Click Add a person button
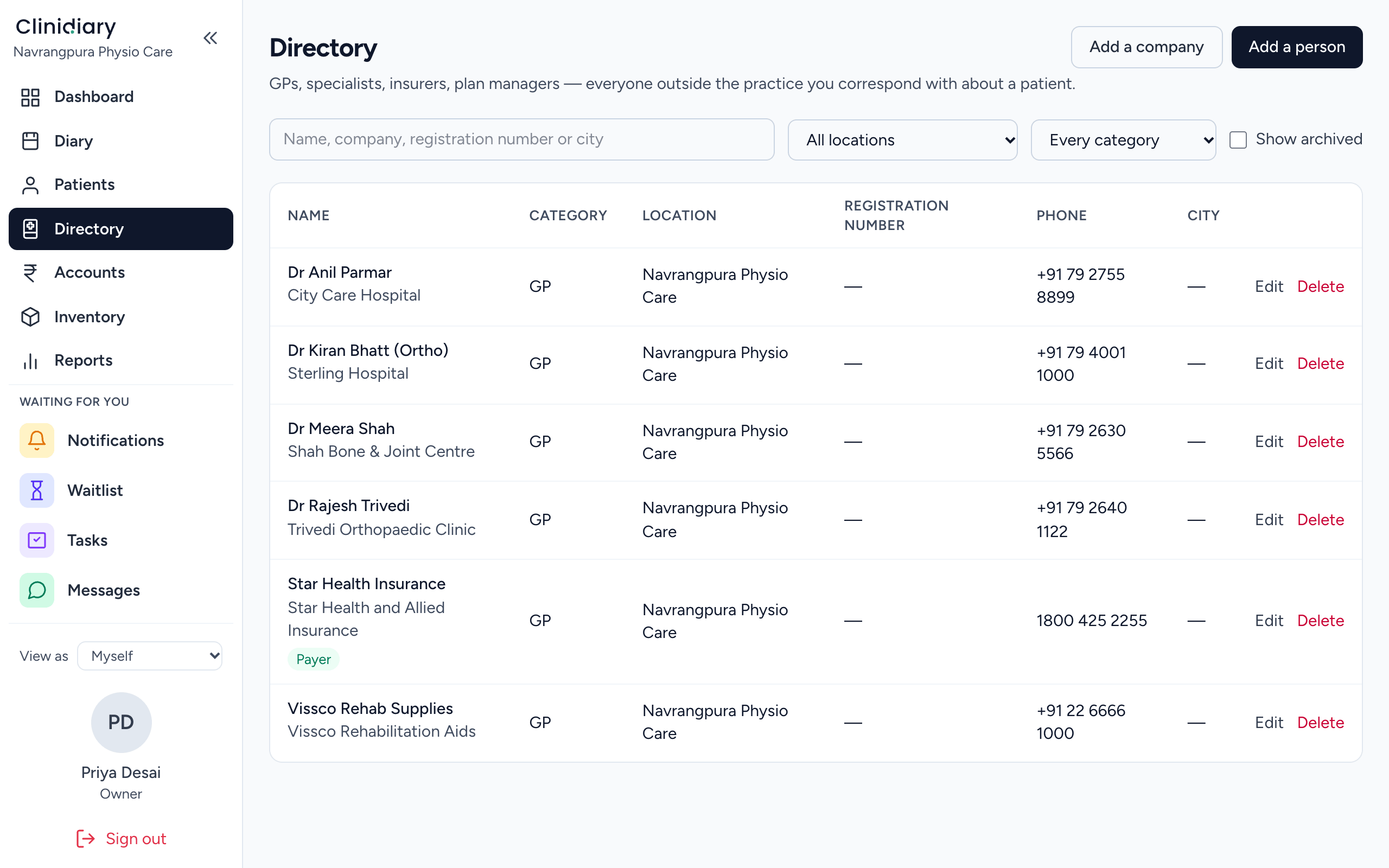Viewport: 1389px width, 868px height. point(1297,47)
